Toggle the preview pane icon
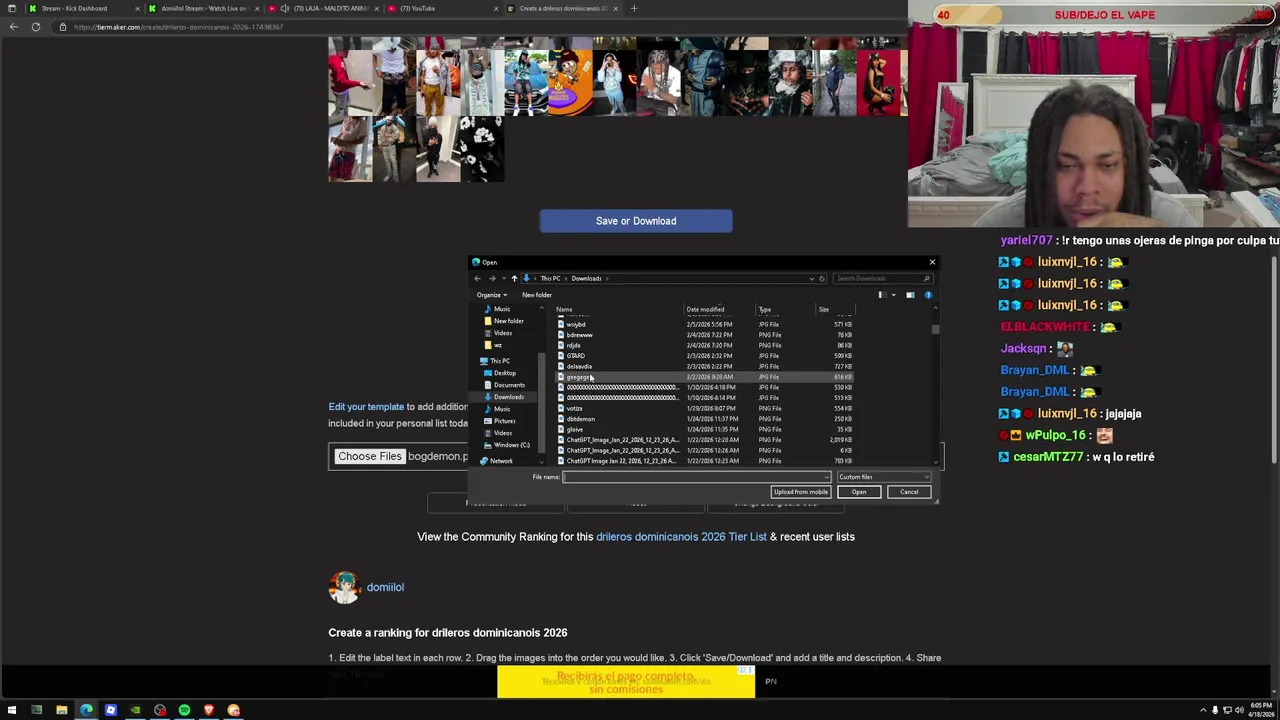Image resolution: width=1280 pixels, height=720 pixels. [910, 295]
